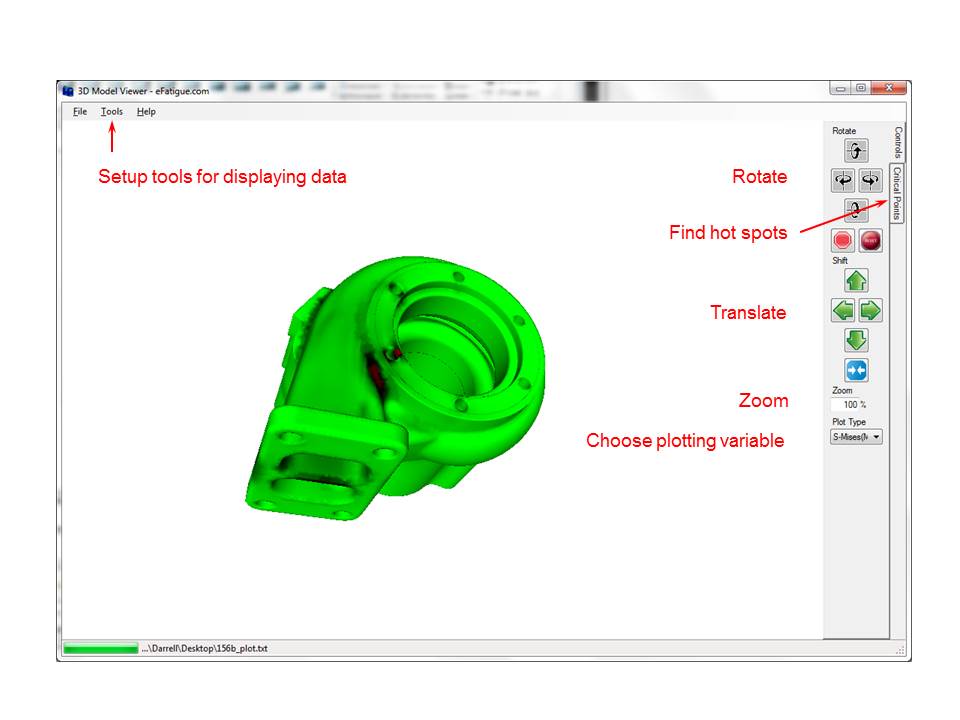Screen dimensions: 960x720
Task: Switch to the Critical Points tab
Action: pyautogui.click(x=897, y=193)
